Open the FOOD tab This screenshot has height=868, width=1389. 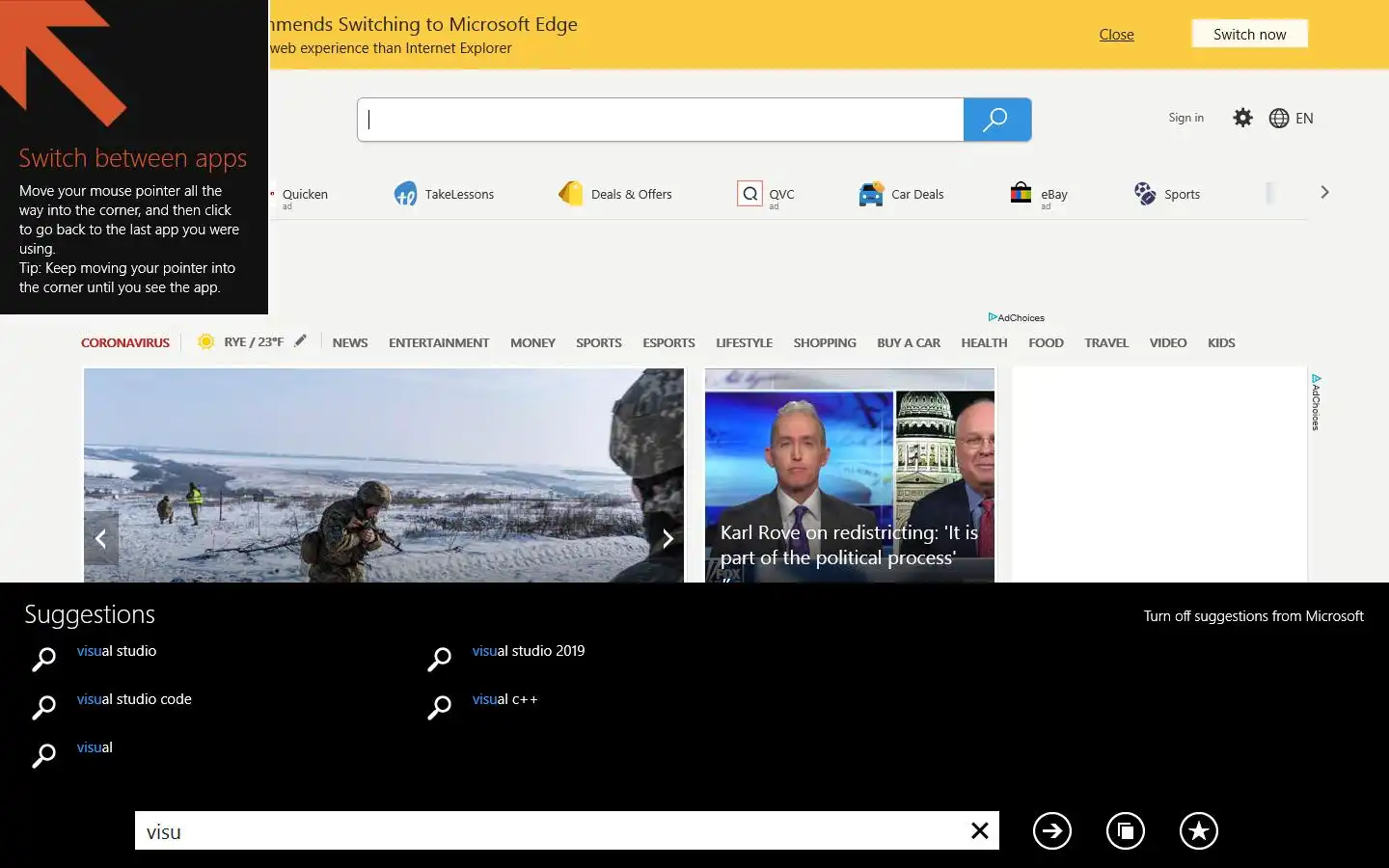click(x=1046, y=342)
